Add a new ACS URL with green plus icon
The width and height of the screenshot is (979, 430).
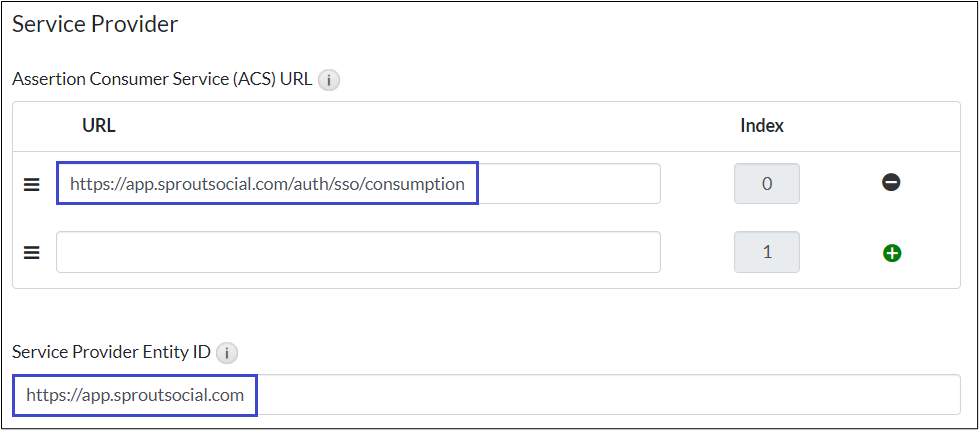click(x=892, y=253)
